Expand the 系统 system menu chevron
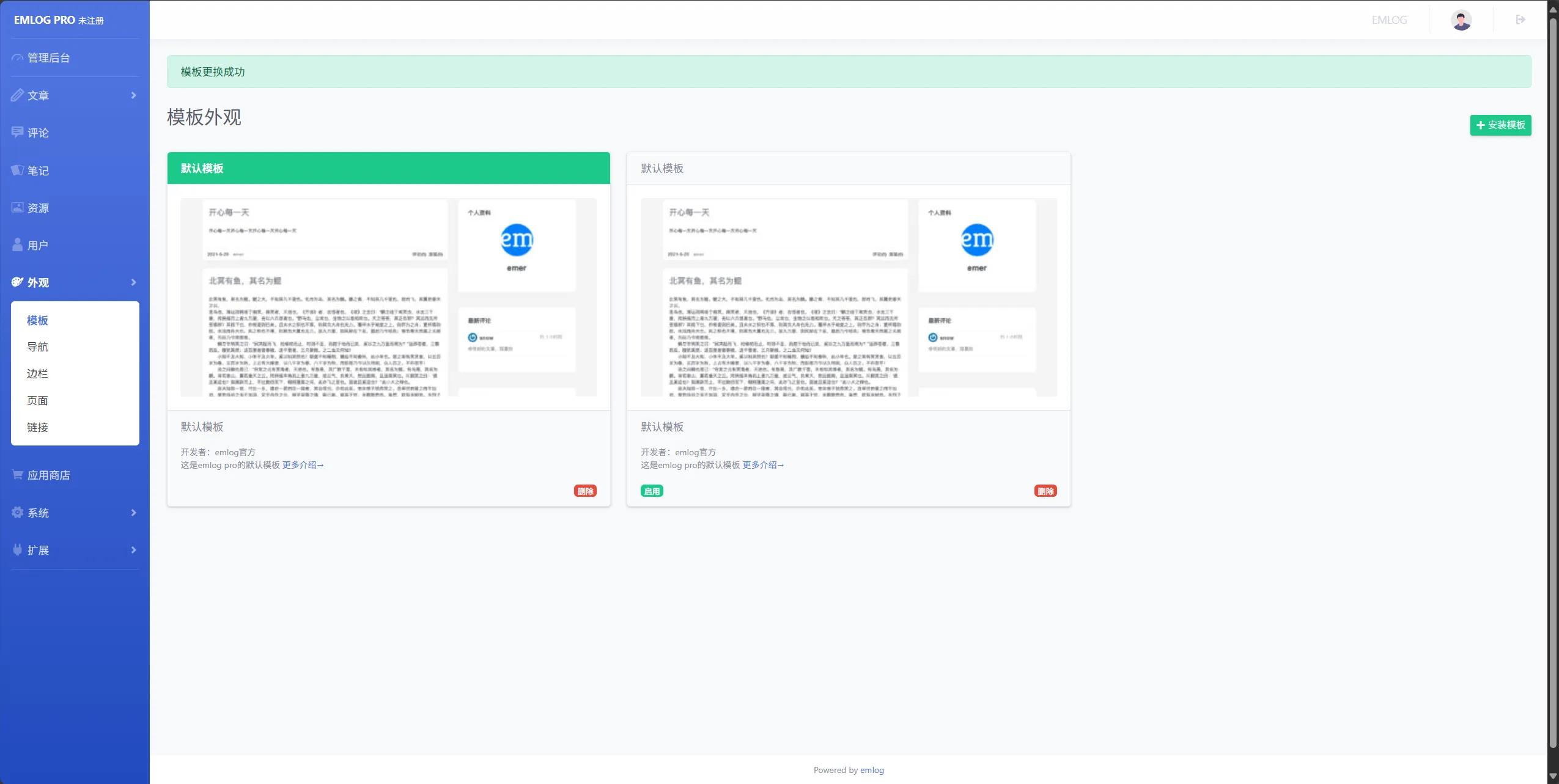Viewport: 1559px width, 784px height. tap(133, 513)
